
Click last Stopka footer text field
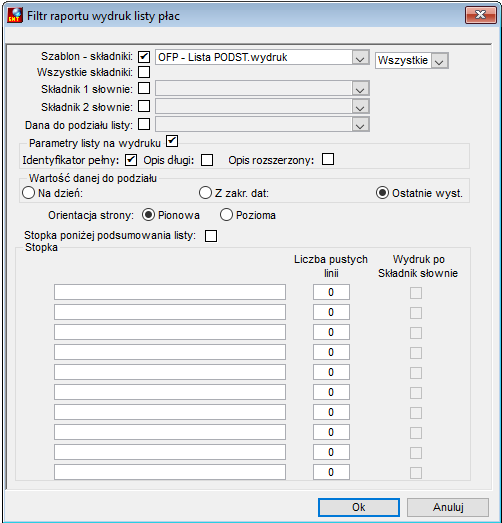pyautogui.click(x=170, y=472)
